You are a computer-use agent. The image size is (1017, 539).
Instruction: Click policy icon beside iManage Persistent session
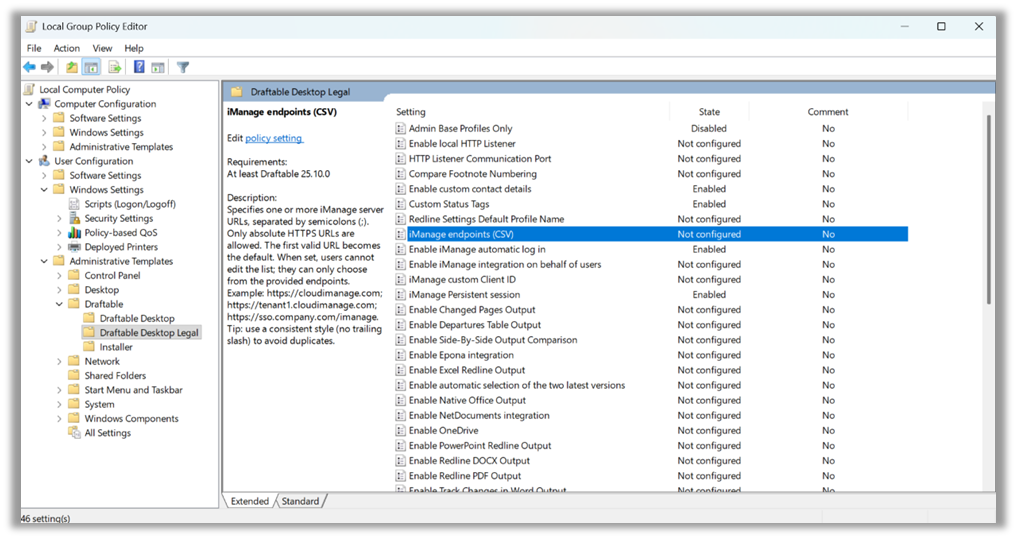coord(401,294)
